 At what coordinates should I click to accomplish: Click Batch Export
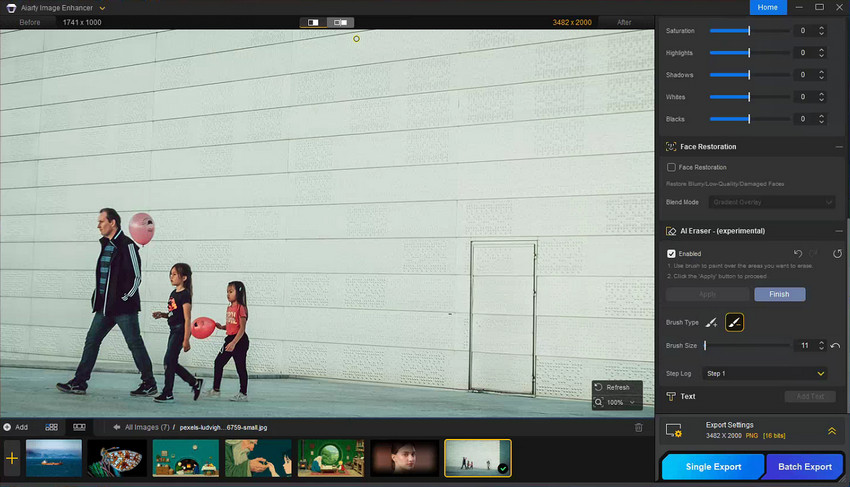point(804,467)
